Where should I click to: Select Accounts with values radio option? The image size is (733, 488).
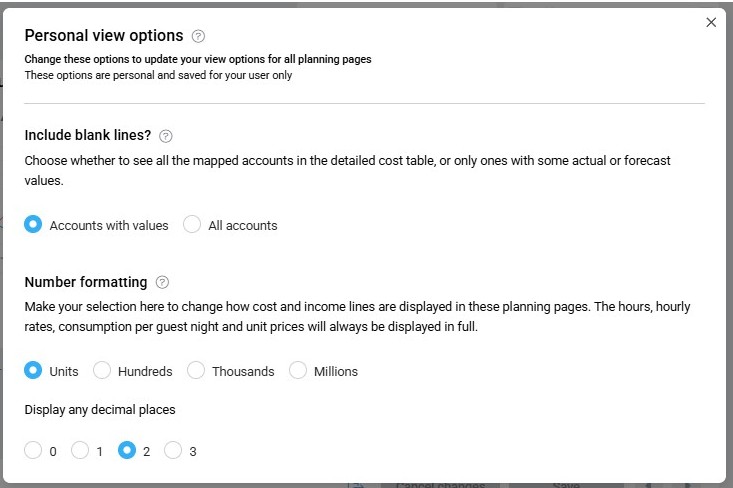pyautogui.click(x=33, y=225)
